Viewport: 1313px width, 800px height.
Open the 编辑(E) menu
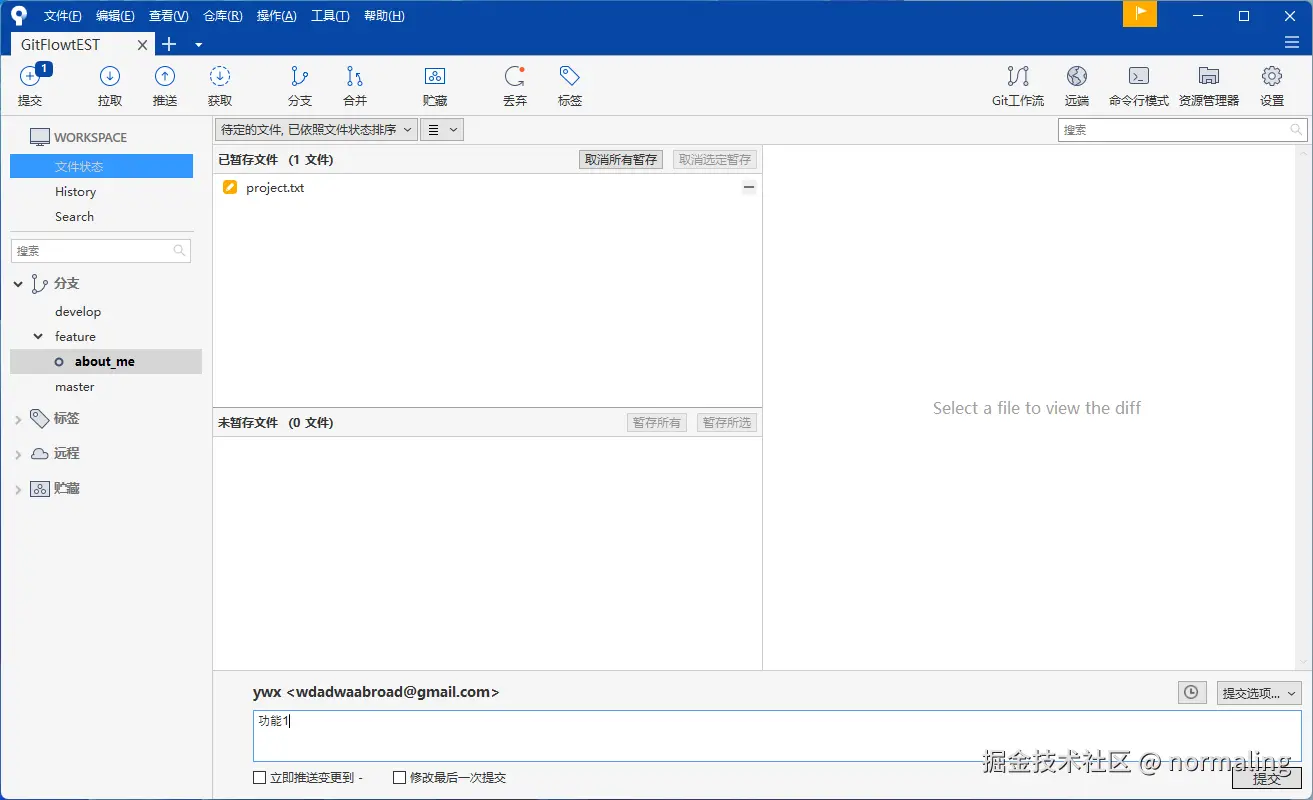point(115,16)
